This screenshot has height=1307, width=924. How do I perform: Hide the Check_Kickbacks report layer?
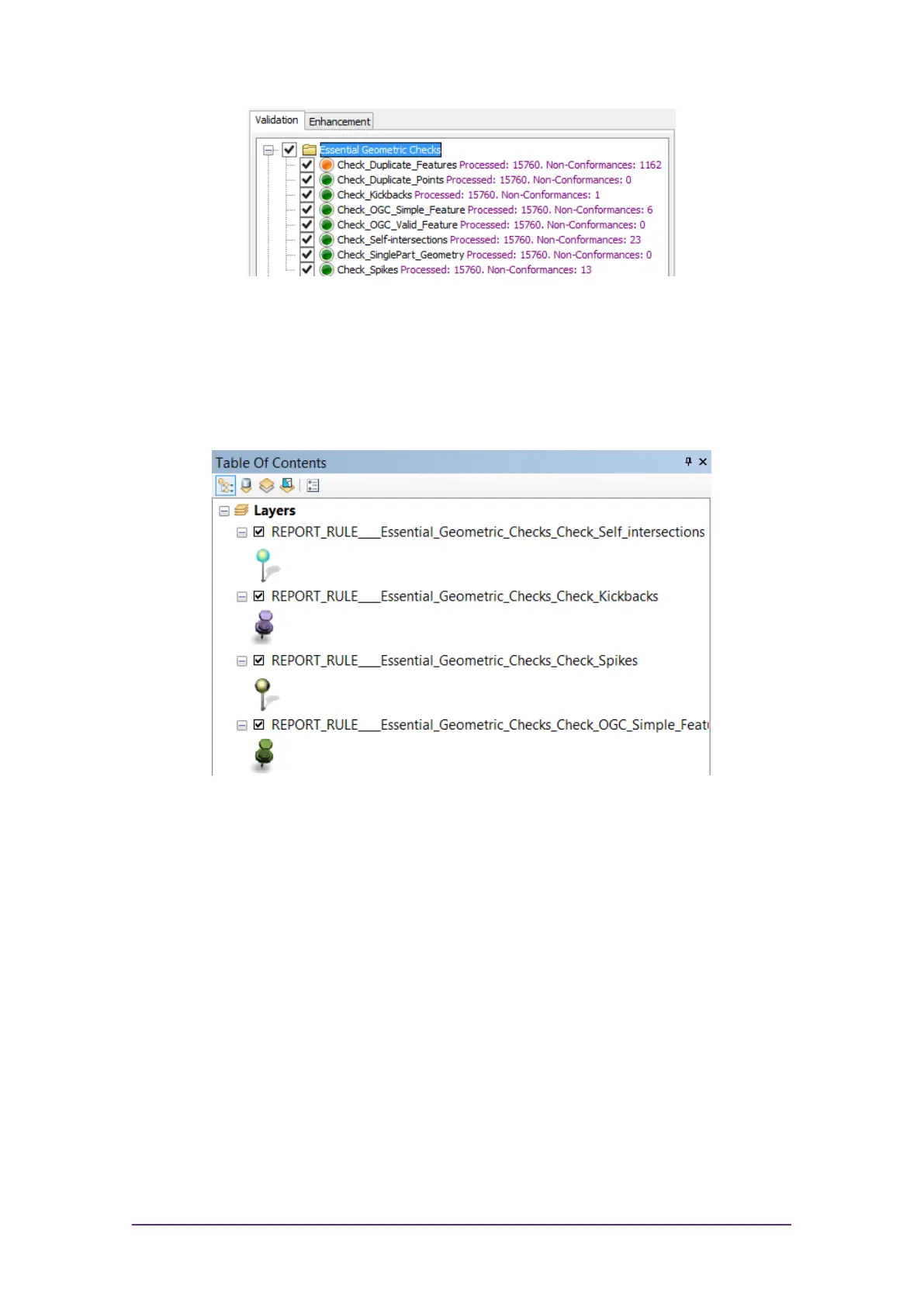coord(259,596)
